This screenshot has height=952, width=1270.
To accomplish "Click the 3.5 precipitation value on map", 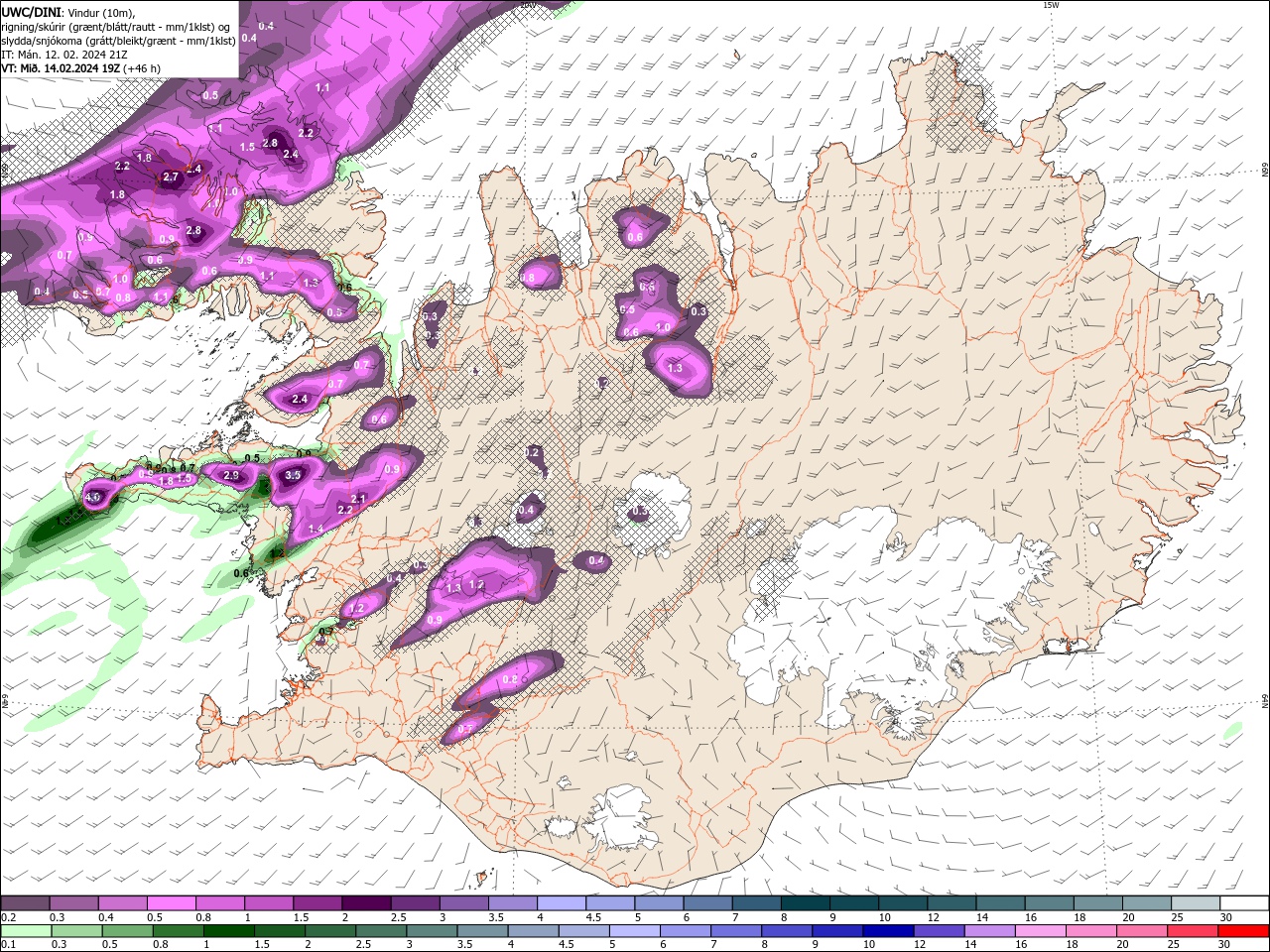I will [293, 475].
